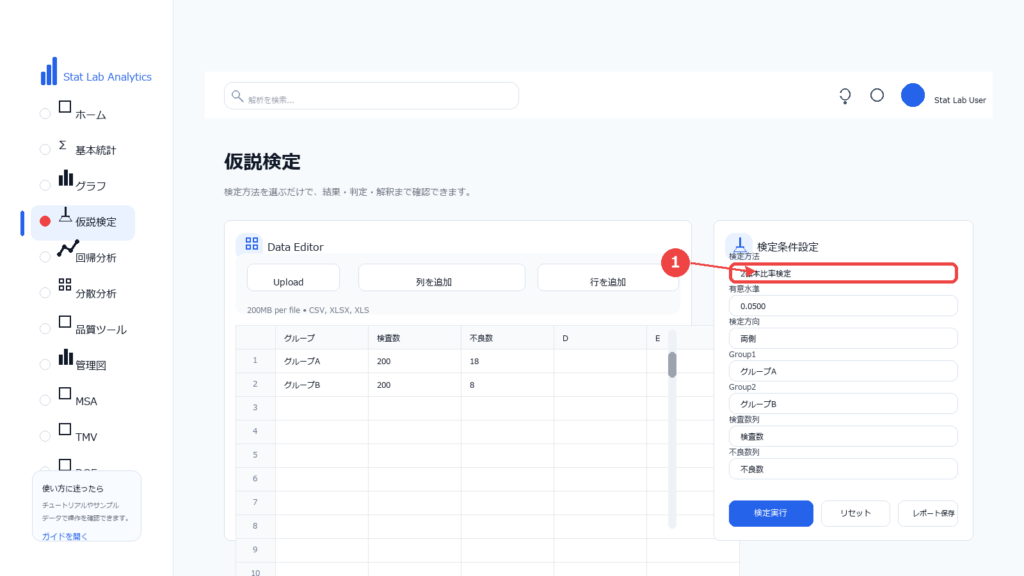Open the グラフ menu item
1024x576 pixels.
coord(90,186)
